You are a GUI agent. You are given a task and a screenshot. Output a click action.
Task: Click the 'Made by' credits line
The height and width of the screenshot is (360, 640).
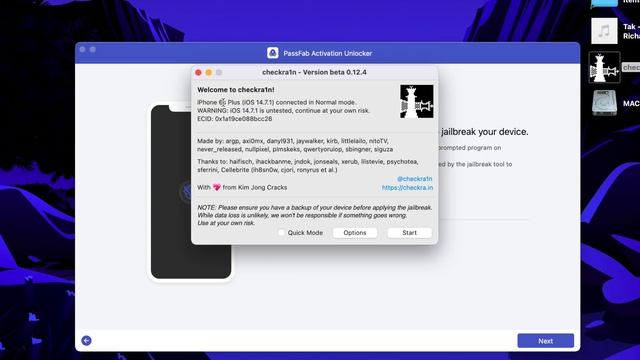coord(295,145)
